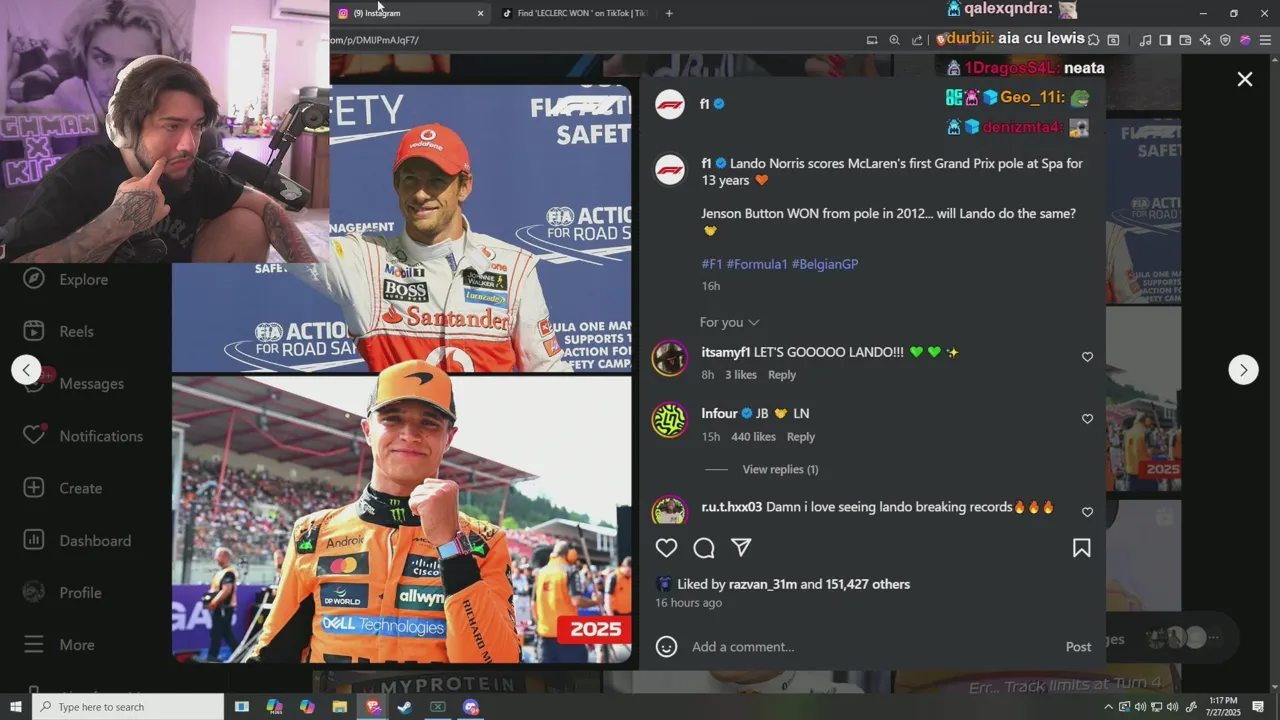Reply to lnfour's comment
This screenshot has width=1280, height=720.
pos(801,437)
